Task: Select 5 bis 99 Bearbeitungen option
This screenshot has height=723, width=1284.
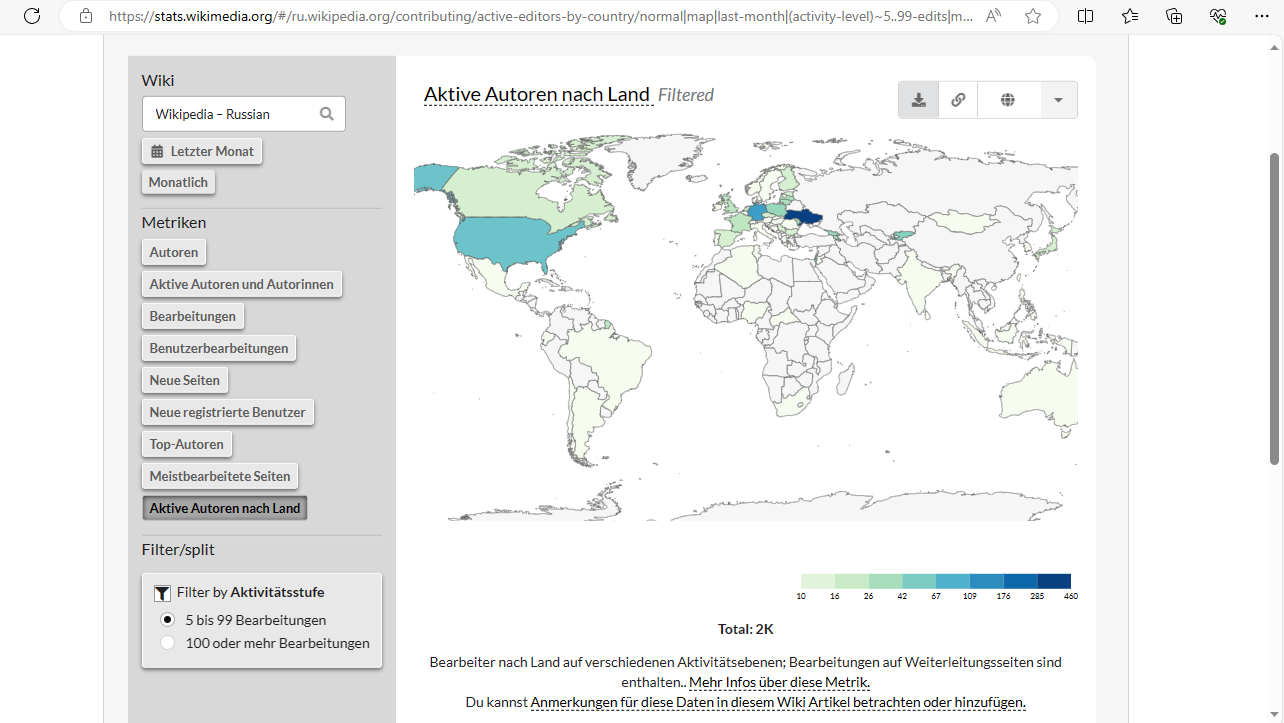Action: 168,620
